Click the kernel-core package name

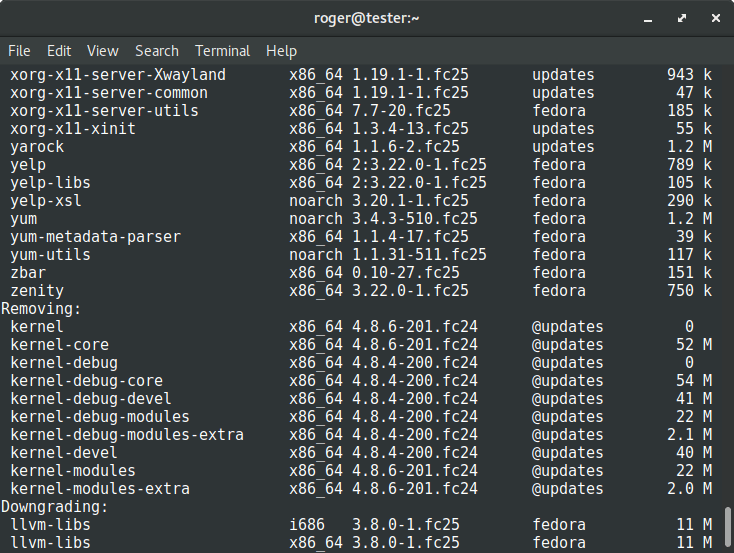(59, 345)
